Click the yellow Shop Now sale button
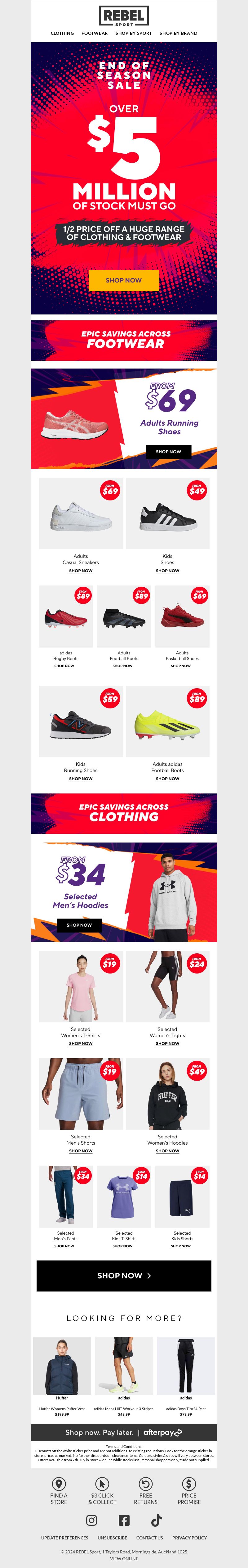This screenshot has height=1568, width=248. (x=124, y=280)
